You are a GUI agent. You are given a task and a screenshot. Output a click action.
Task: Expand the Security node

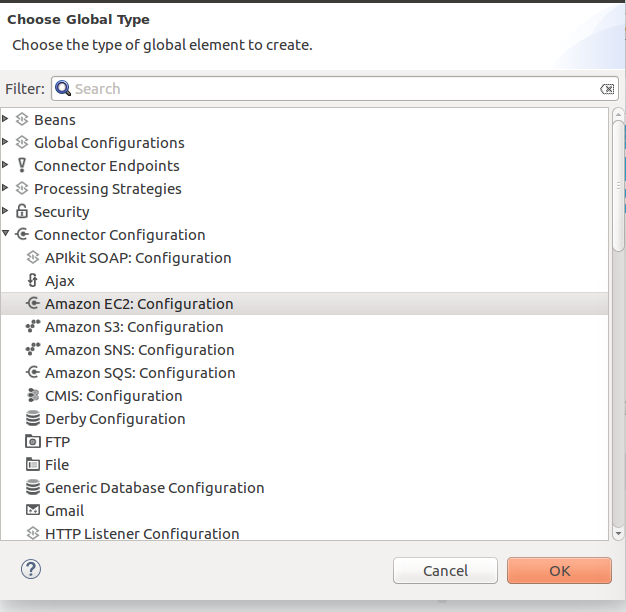click(x=5, y=210)
